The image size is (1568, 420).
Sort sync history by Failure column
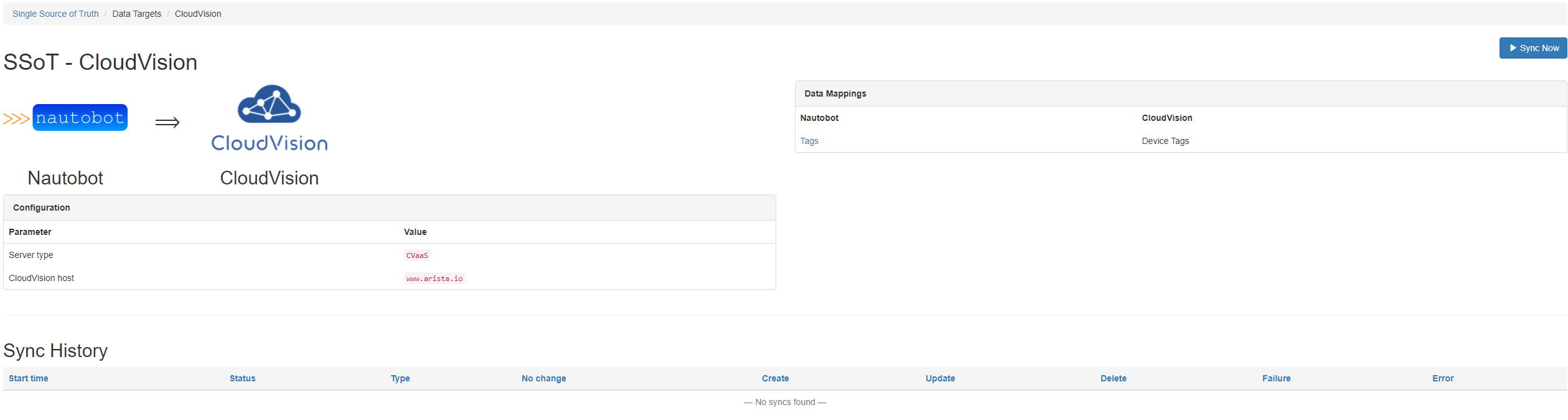pyautogui.click(x=1277, y=378)
